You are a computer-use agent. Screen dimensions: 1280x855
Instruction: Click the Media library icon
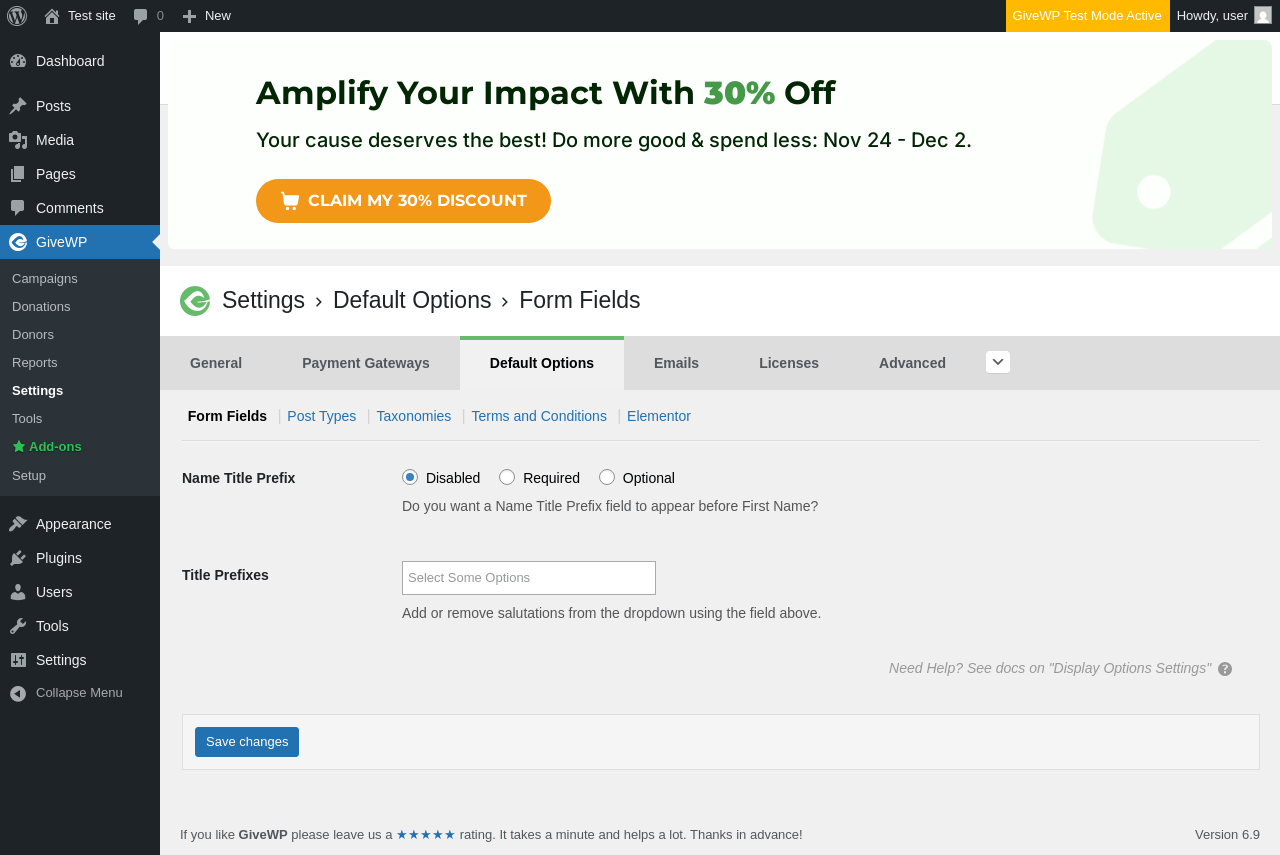pos(18,140)
